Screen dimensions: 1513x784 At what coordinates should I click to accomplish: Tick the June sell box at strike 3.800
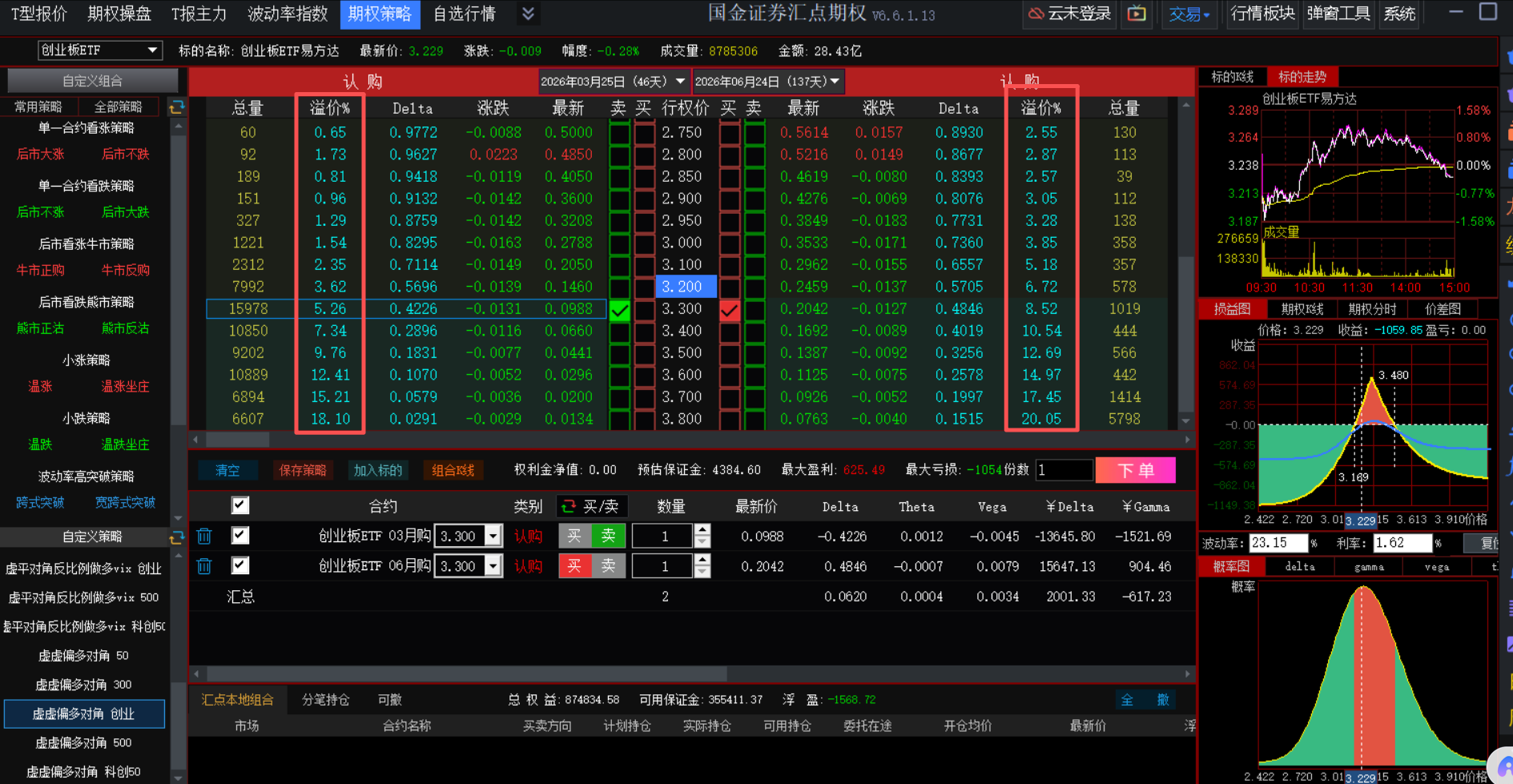tap(754, 420)
